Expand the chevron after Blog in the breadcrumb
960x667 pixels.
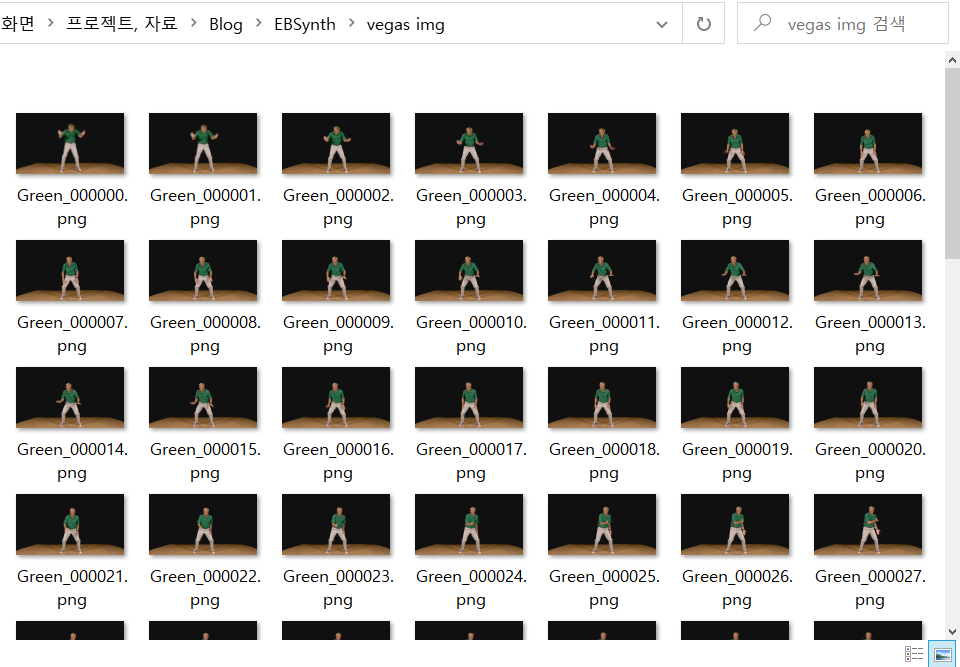(x=259, y=24)
